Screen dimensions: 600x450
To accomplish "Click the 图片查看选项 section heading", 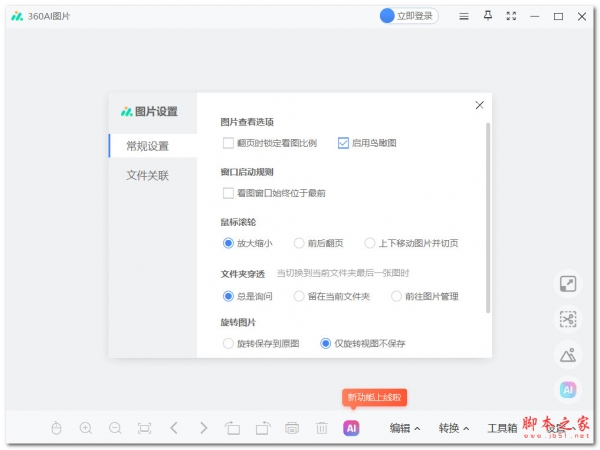I will [247, 122].
